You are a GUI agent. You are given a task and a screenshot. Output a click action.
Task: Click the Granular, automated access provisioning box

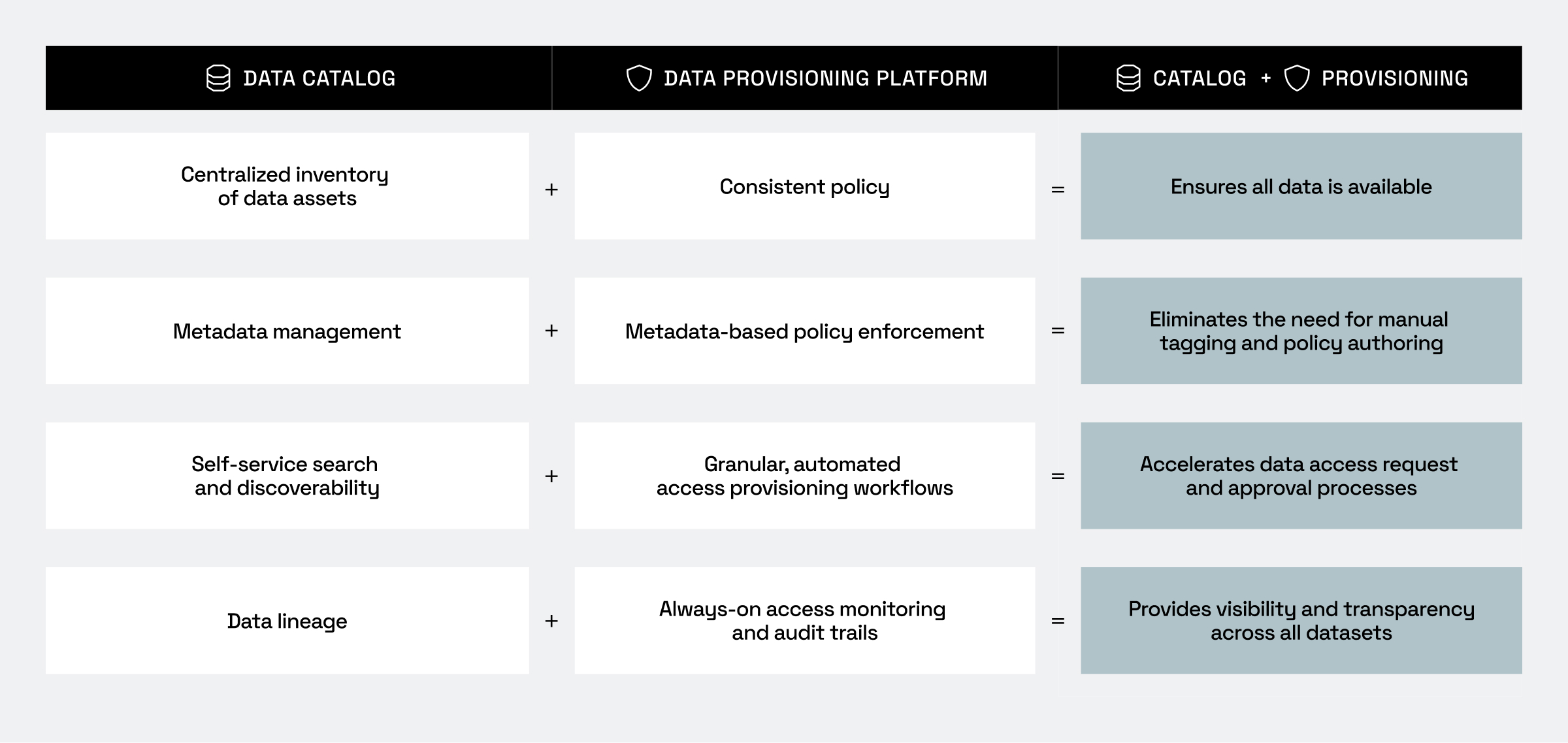coord(804,476)
